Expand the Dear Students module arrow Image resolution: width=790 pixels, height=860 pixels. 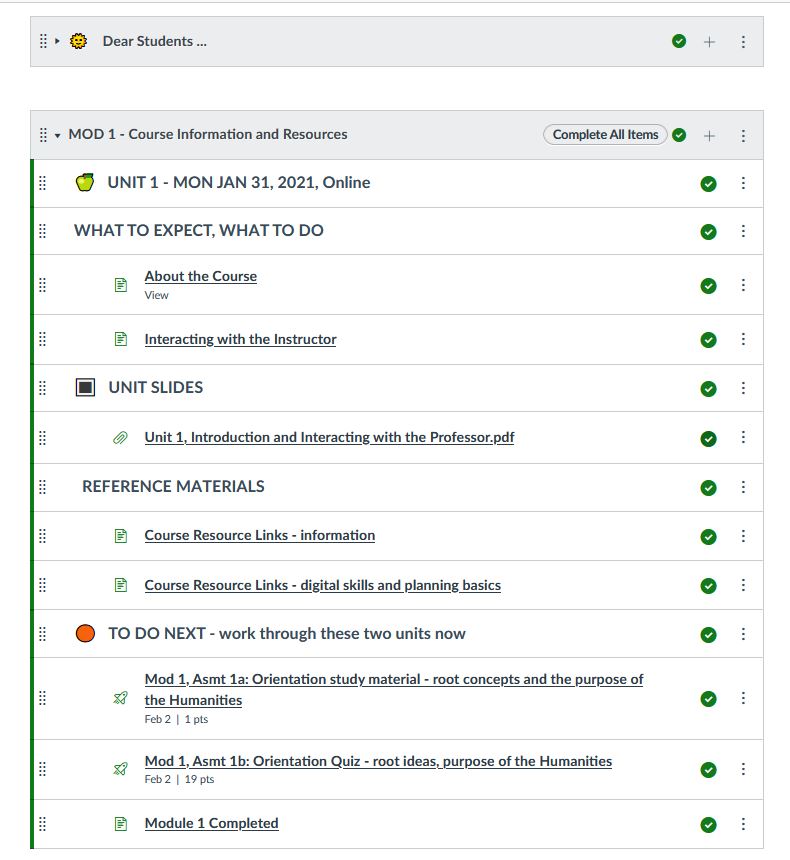pos(57,41)
